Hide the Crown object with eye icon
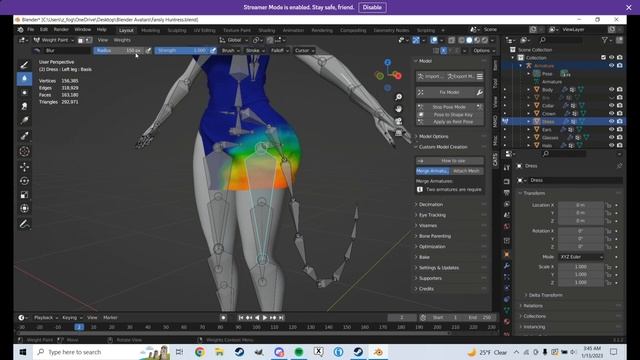 [x=611, y=113]
